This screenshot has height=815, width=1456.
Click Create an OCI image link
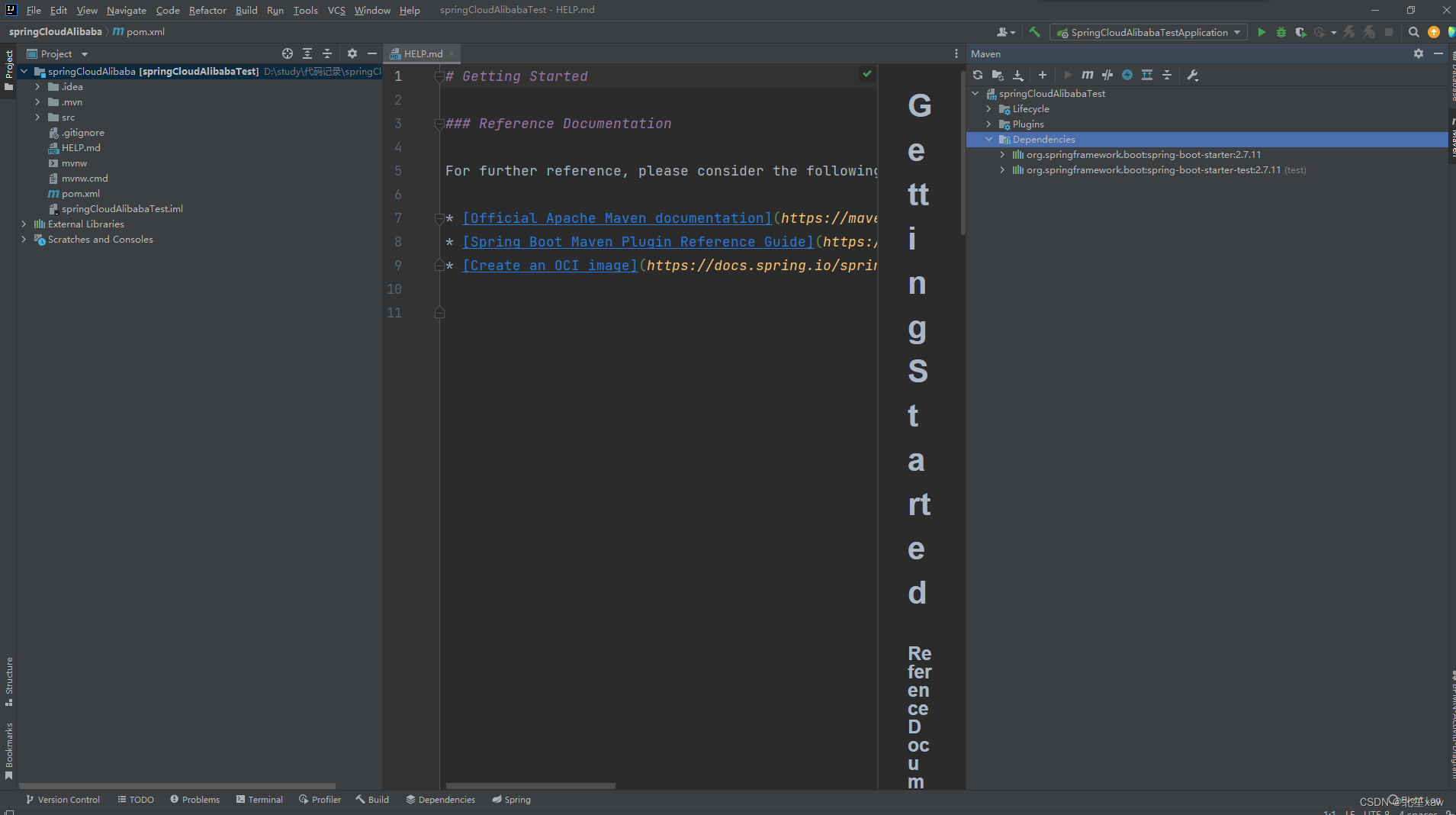[x=550, y=266]
